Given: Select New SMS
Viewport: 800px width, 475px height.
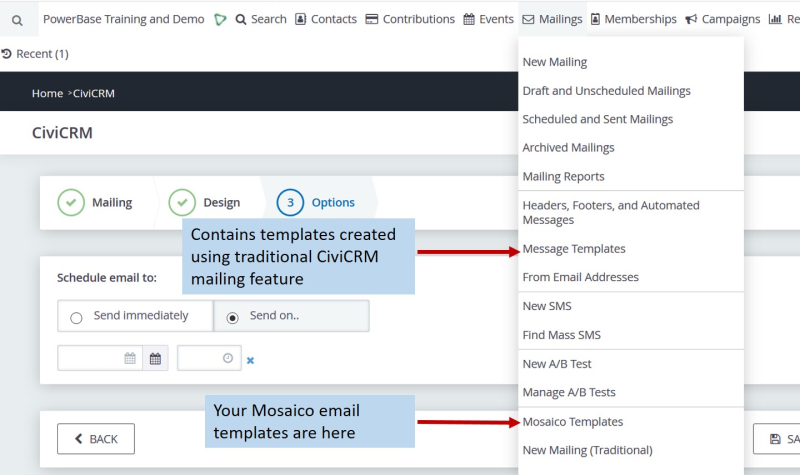Looking at the screenshot, I should pyautogui.click(x=547, y=306).
